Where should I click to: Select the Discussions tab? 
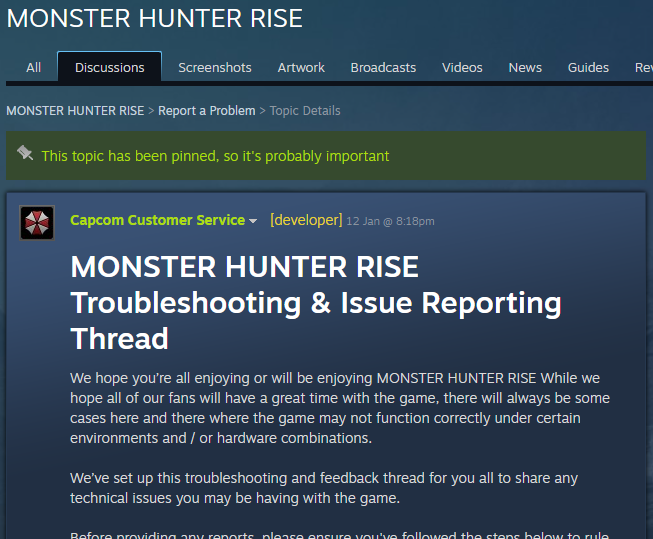[x=110, y=67]
